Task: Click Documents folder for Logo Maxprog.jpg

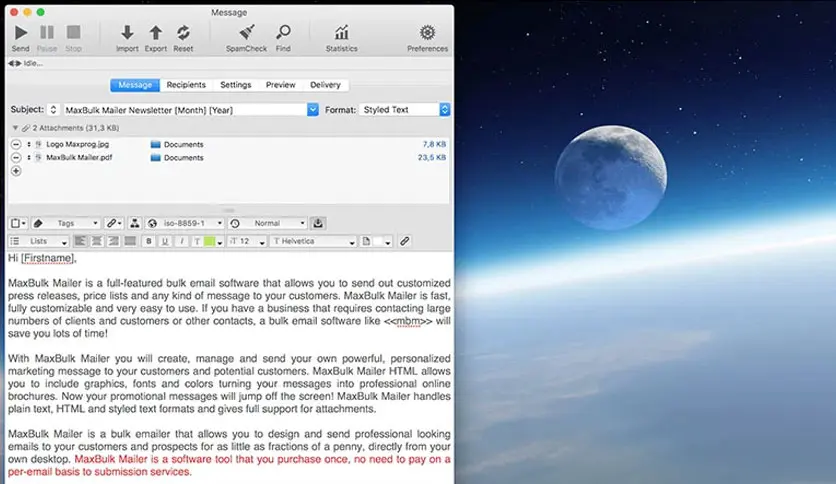Action: point(177,144)
